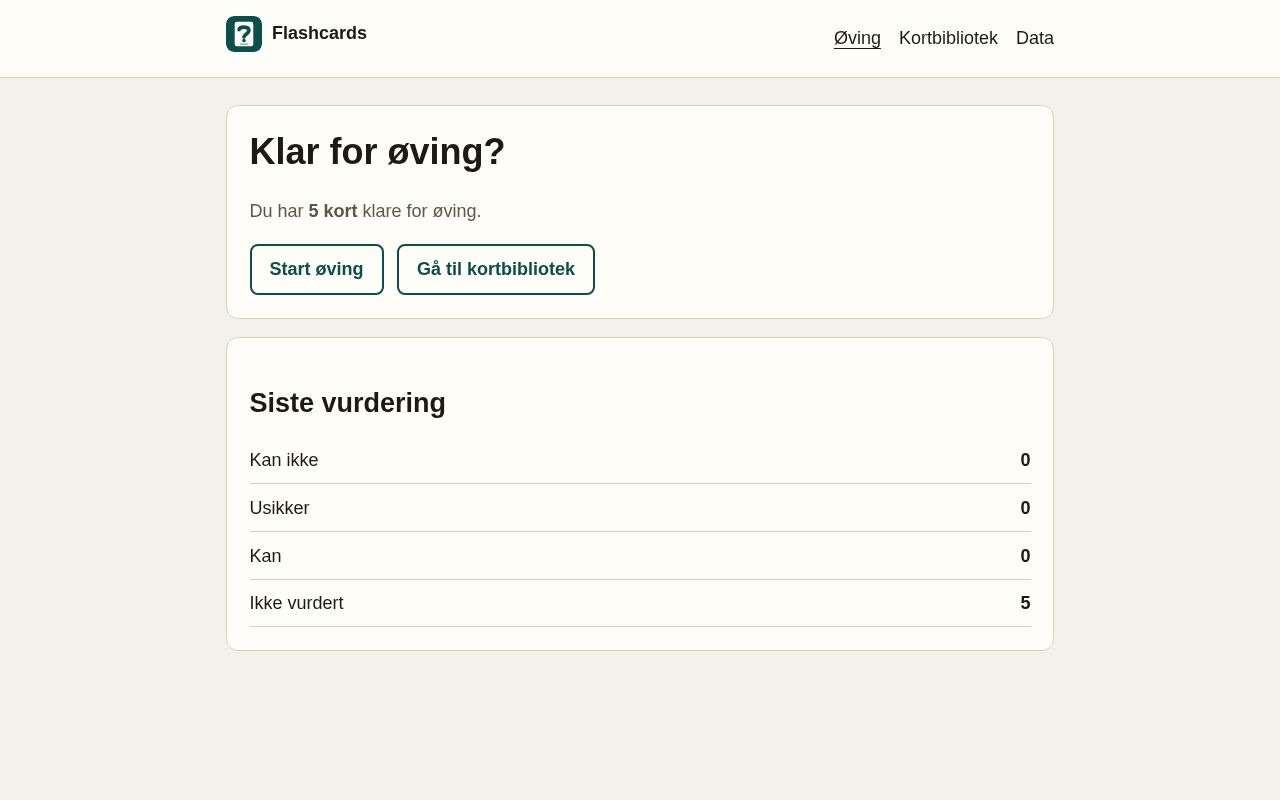Image resolution: width=1280 pixels, height=800 pixels.
Task: Click the Kan ikke count value
Action: click(x=1025, y=460)
